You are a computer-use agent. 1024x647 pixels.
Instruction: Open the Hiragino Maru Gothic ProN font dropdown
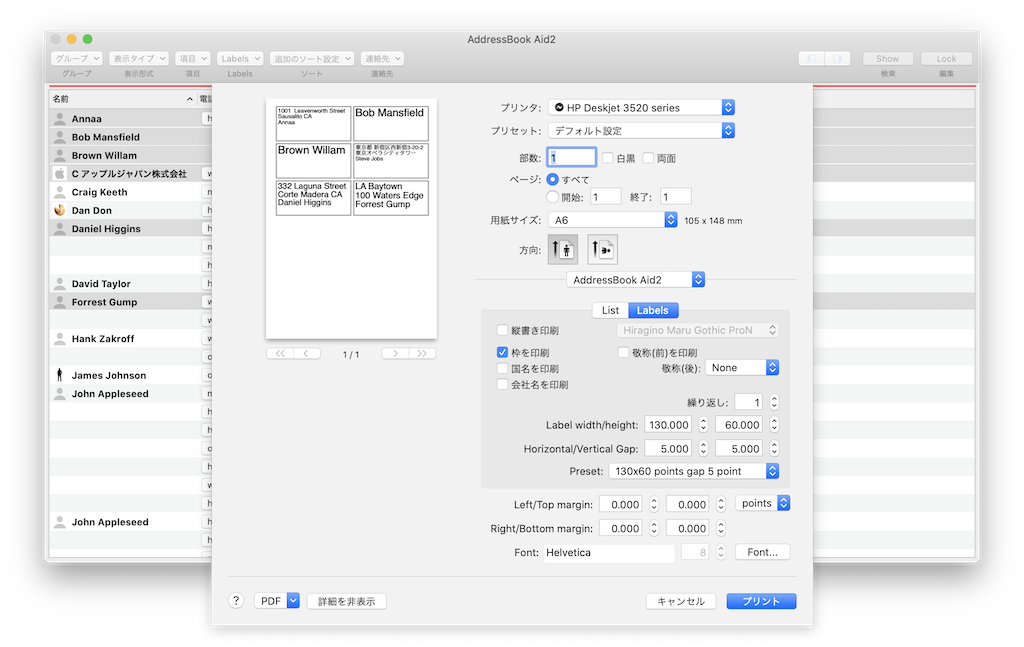pyautogui.click(x=697, y=330)
